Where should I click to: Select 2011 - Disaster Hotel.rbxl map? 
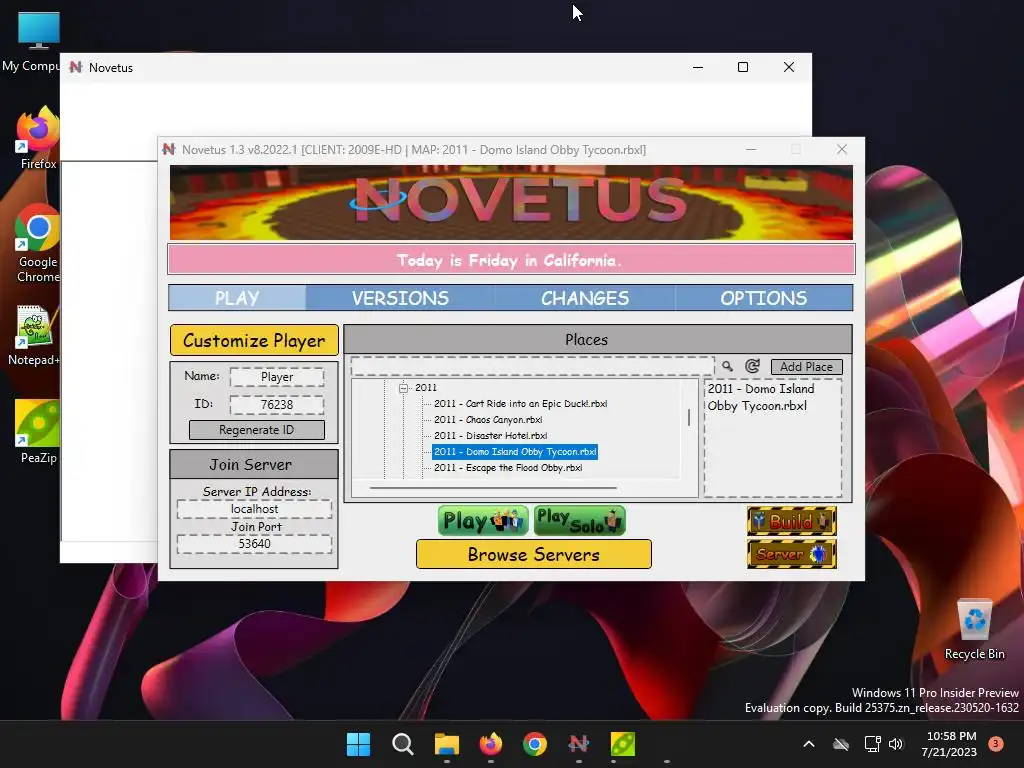[x=490, y=436]
